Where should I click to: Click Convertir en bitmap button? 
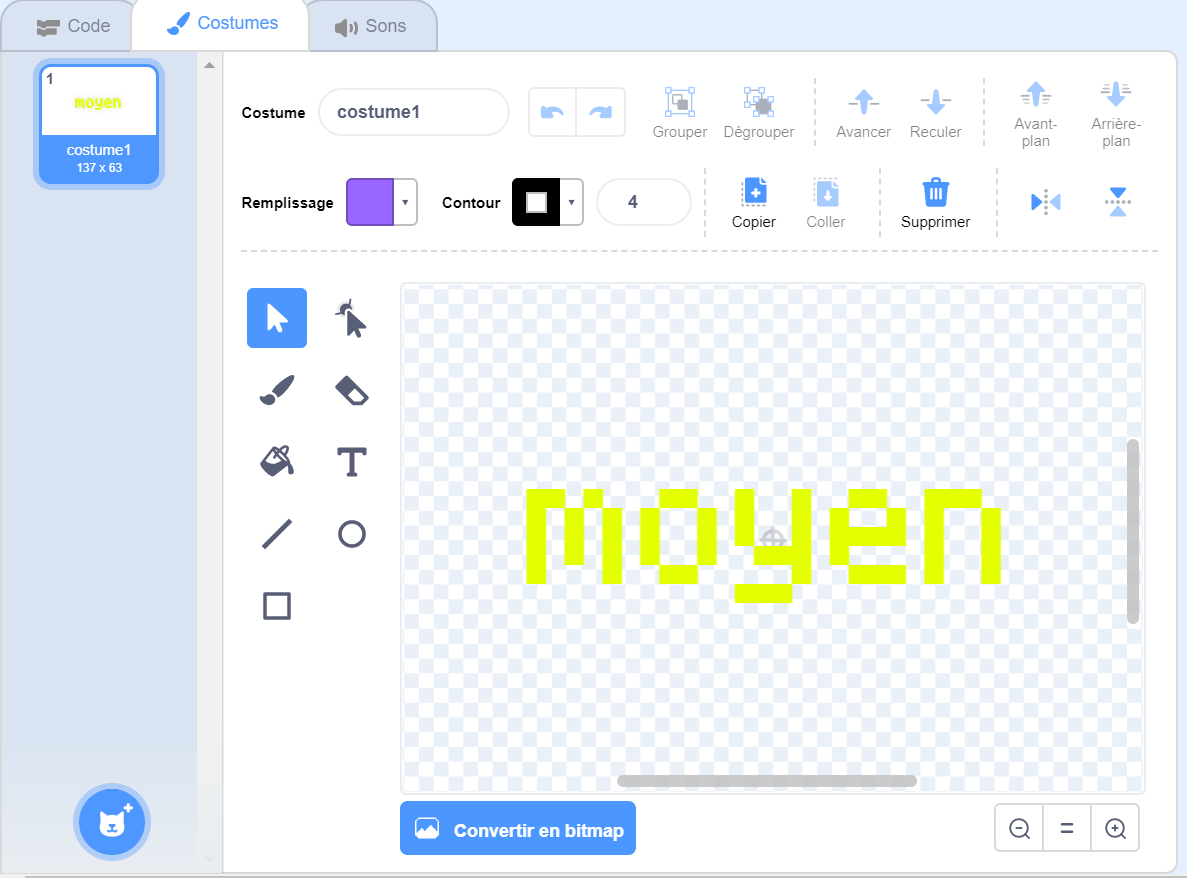tap(518, 829)
